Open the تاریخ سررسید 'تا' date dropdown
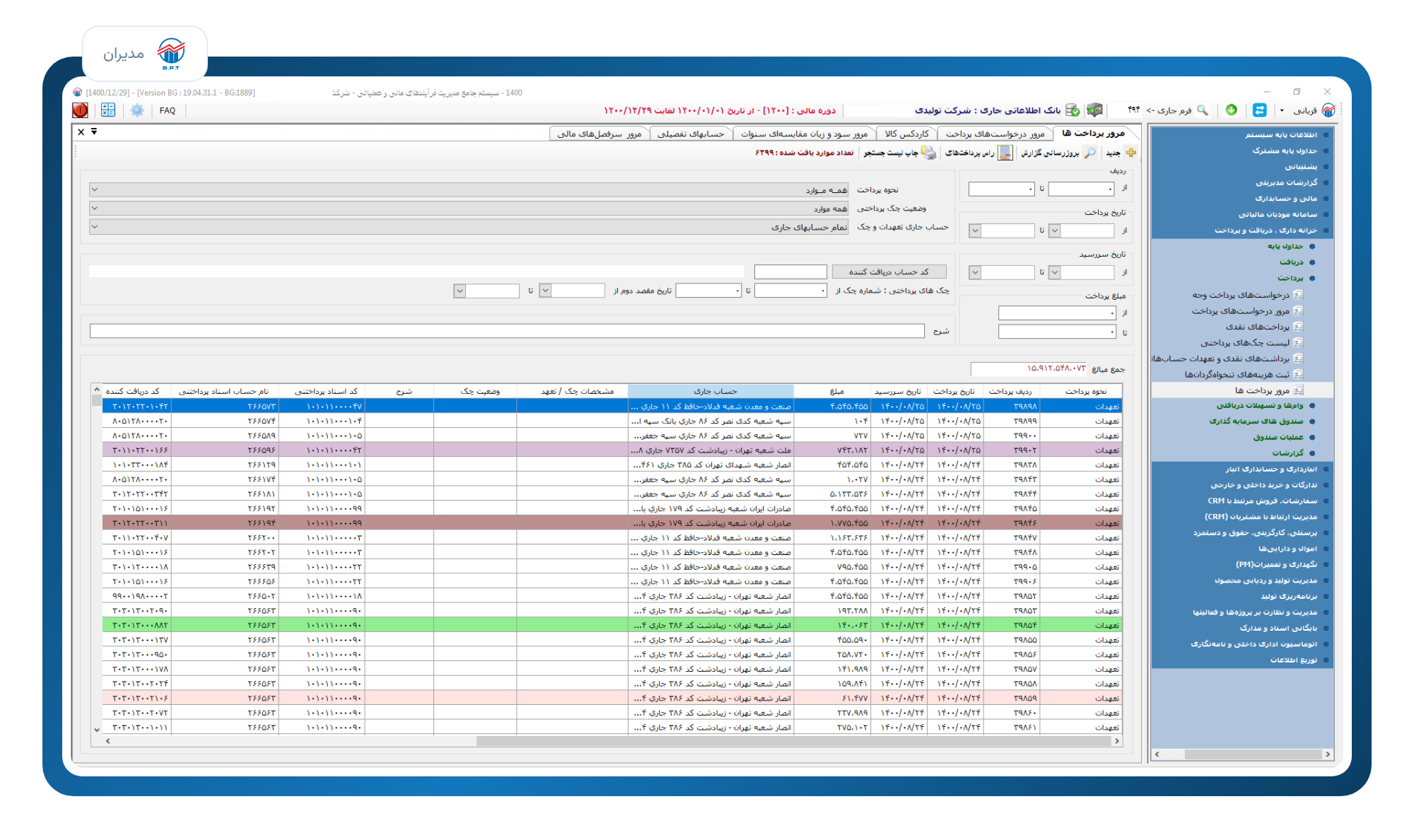The height and width of the screenshot is (840, 1414). pos(975,272)
